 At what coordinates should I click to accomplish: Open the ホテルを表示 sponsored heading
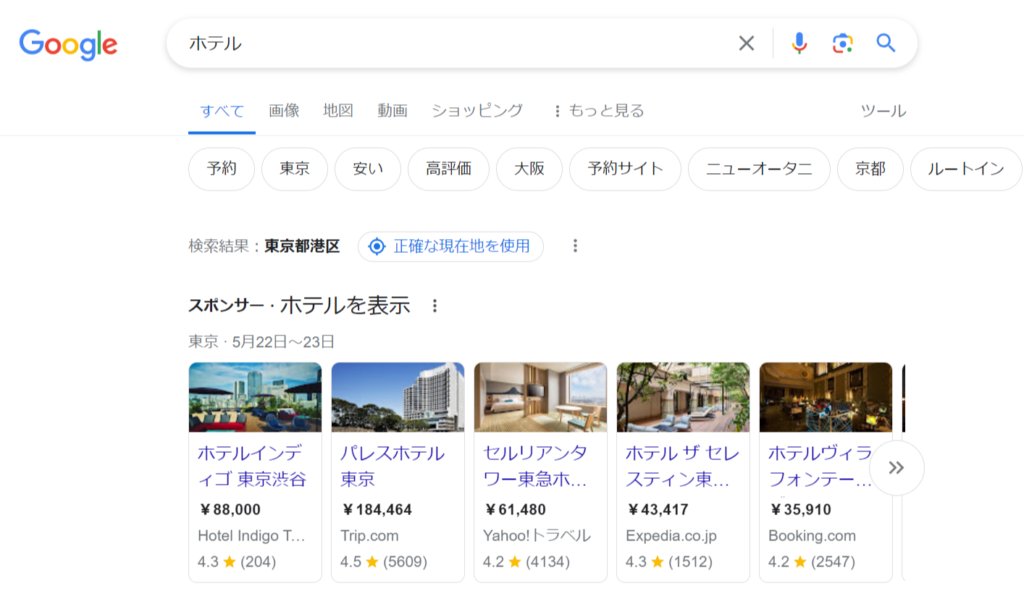[x=345, y=306]
